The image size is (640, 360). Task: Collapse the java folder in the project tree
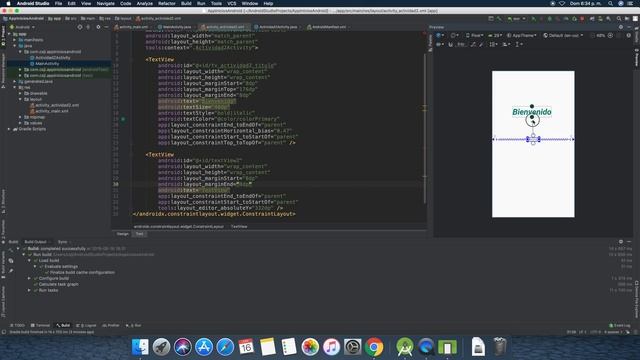15,46
